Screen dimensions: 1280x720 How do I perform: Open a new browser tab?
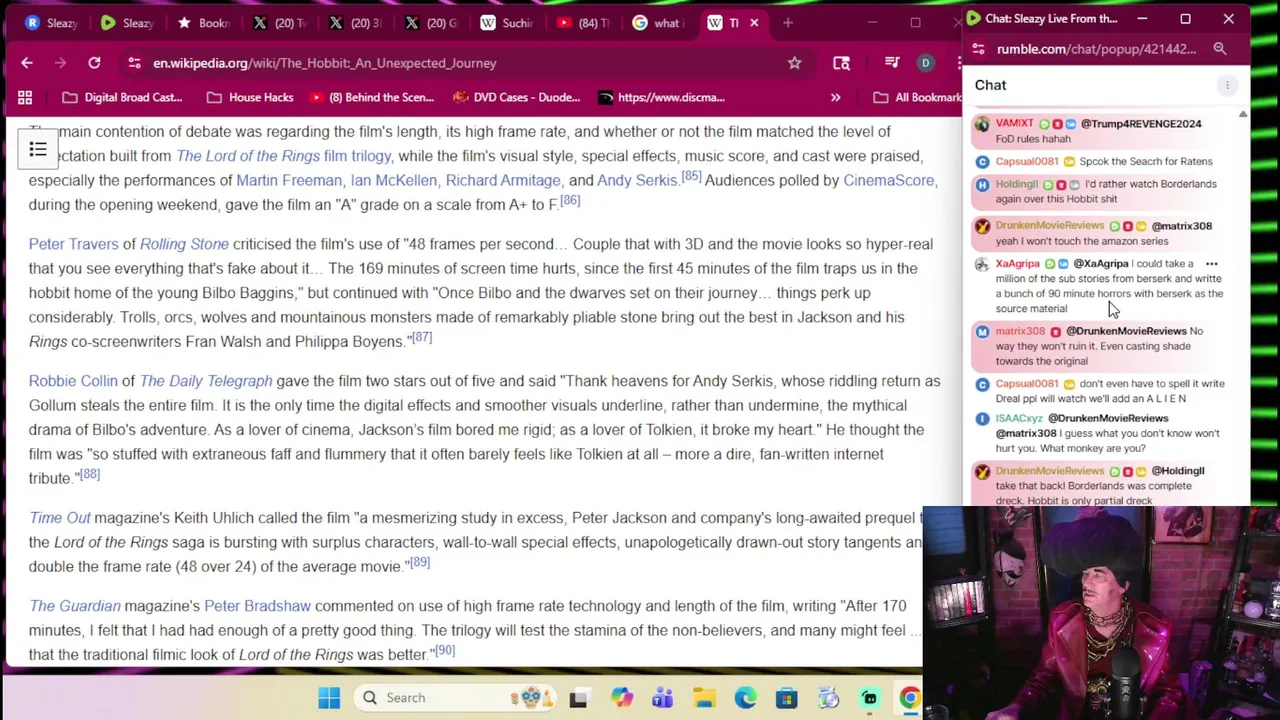click(788, 22)
